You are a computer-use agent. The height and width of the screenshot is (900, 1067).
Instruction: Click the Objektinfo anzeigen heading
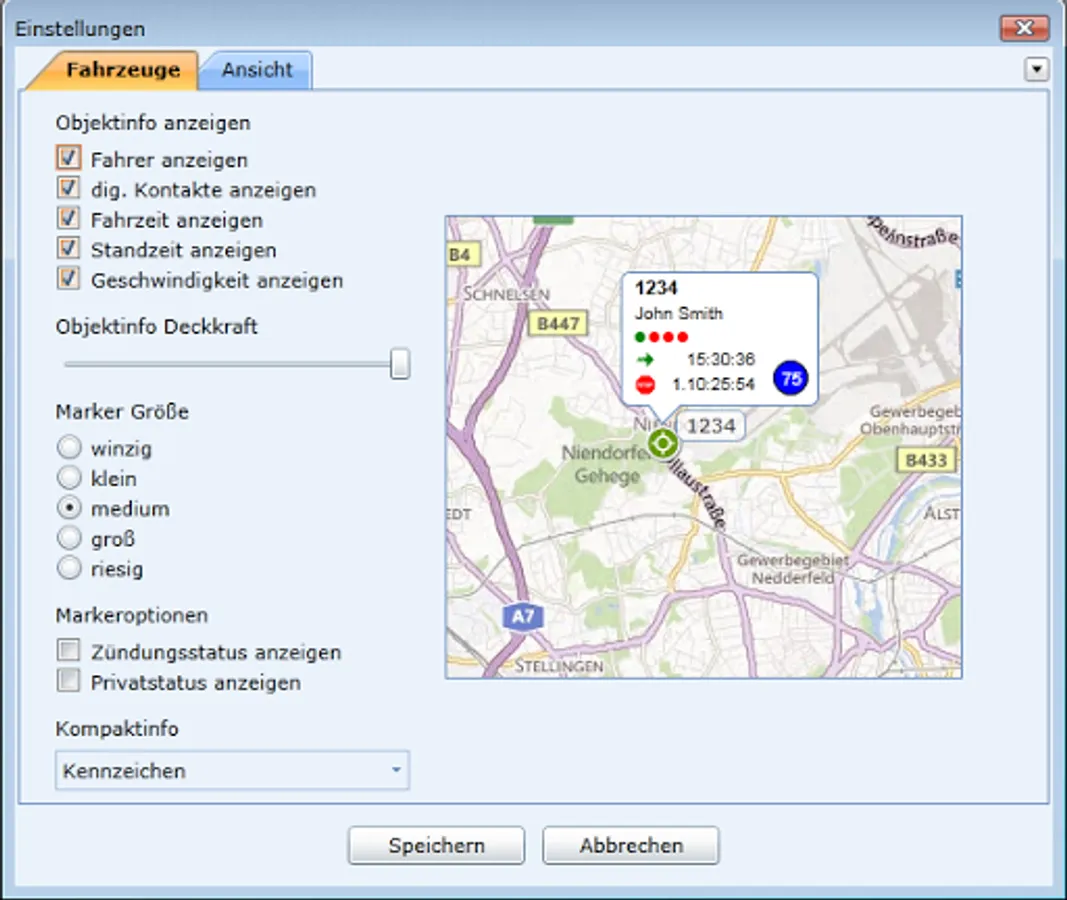pyautogui.click(x=153, y=123)
